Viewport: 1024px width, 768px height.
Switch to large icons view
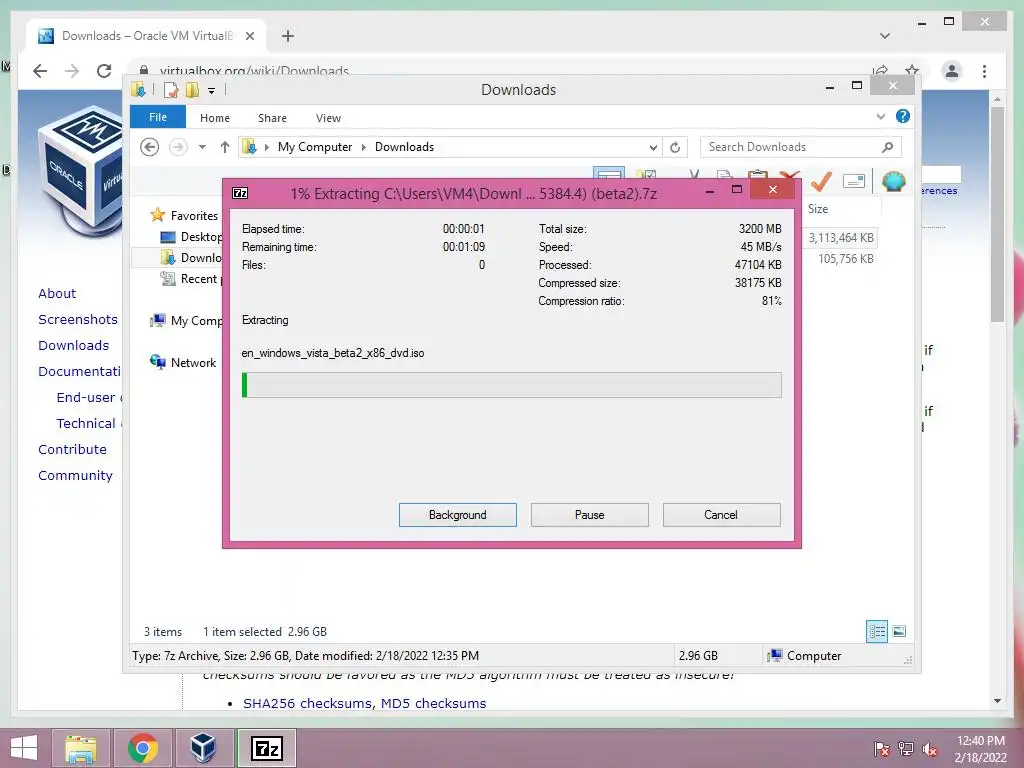coord(899,631)
